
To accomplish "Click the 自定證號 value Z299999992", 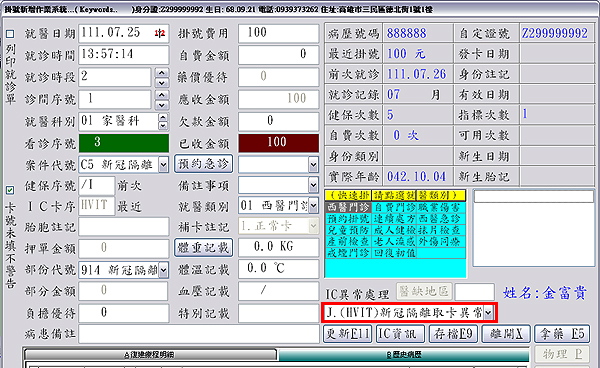I will (x=554, y=33).
